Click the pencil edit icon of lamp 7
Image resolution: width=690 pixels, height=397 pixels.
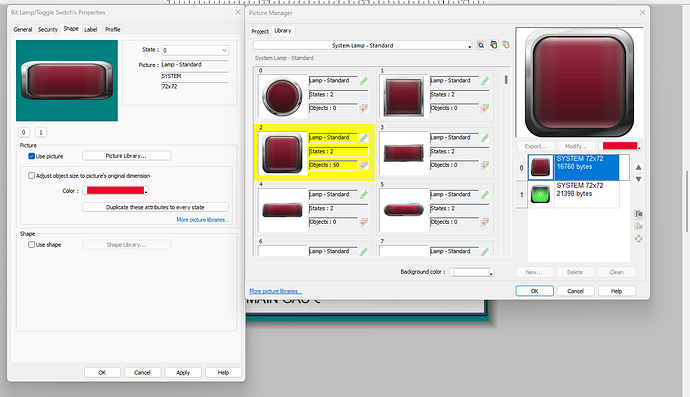(484, 251)
